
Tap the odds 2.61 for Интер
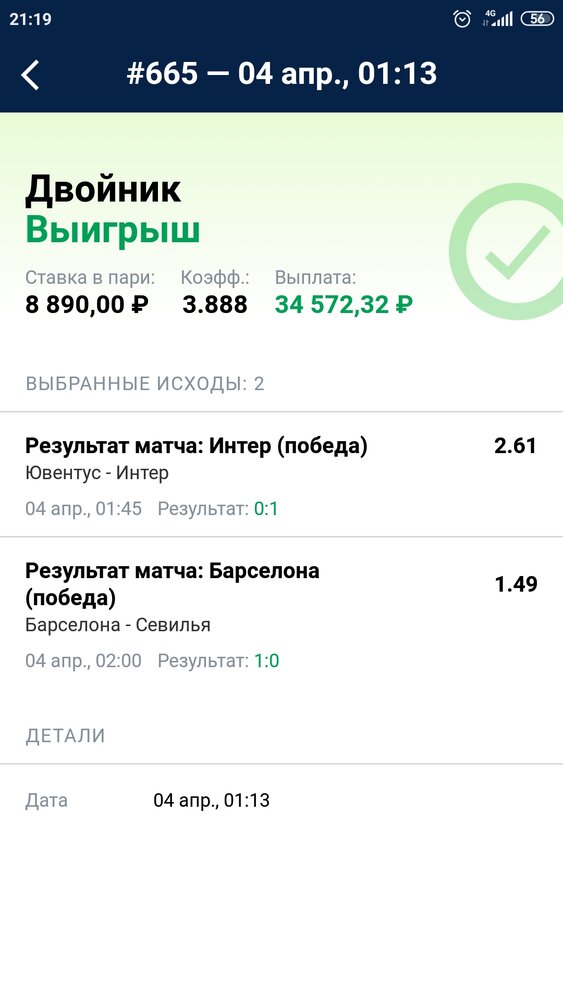[x=515, y=446]
